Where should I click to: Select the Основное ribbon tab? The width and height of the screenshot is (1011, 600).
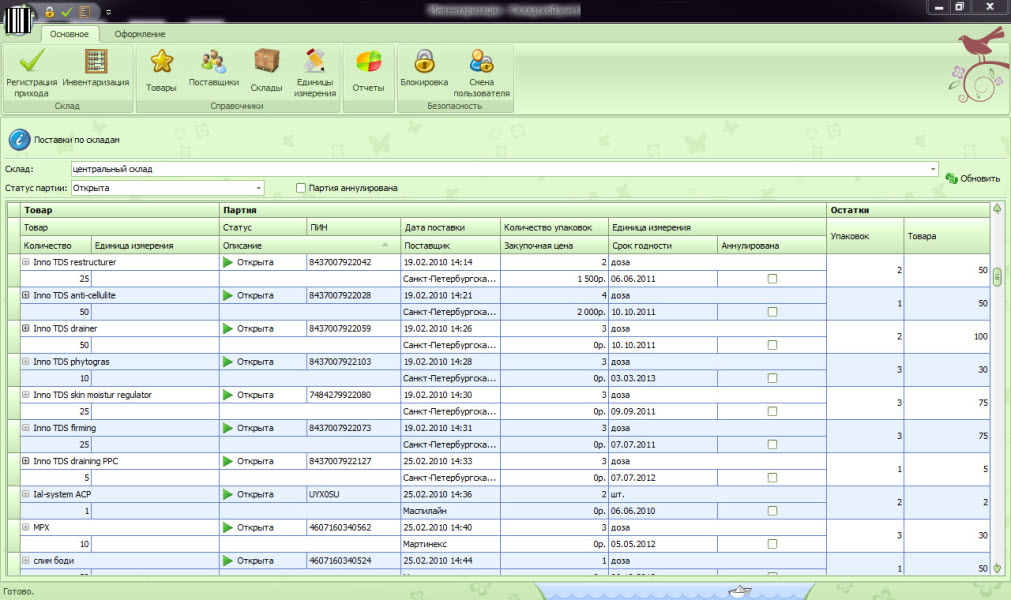coord(70,34)
